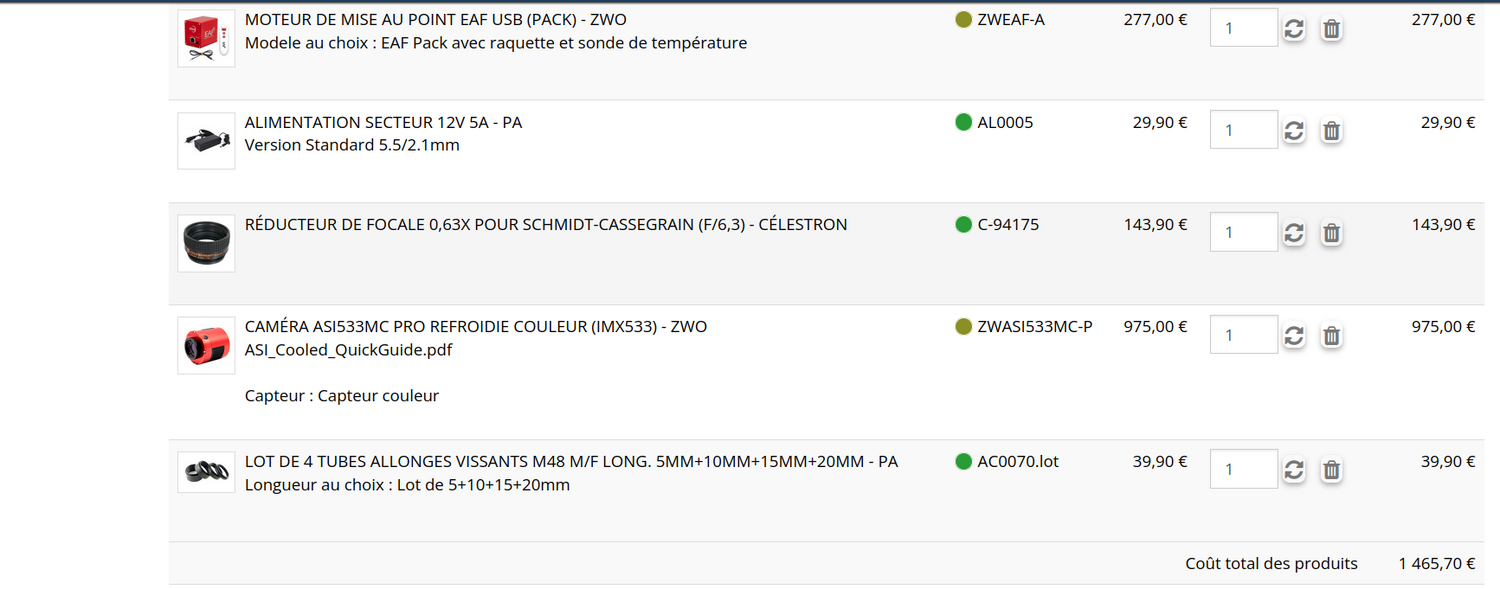Click quantity box for ASI533MC camera
Viewport: 1500px width, 589px height.
coord(1243,335)
